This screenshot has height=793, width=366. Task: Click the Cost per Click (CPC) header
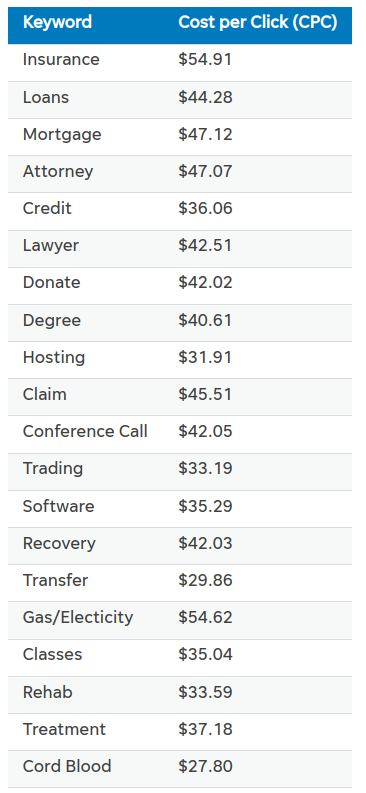(258, 23)
